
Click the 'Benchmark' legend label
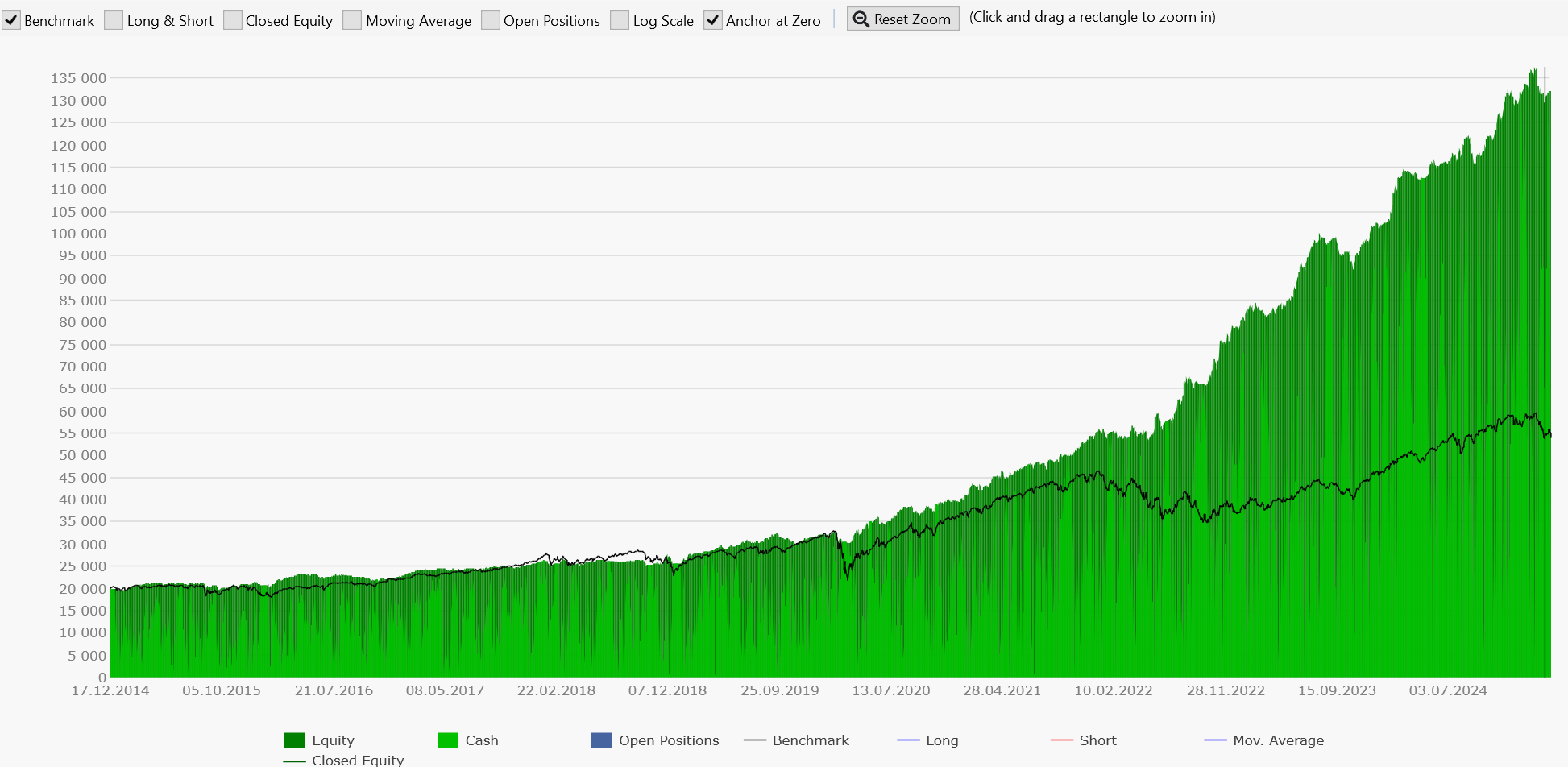coord(811,740)
